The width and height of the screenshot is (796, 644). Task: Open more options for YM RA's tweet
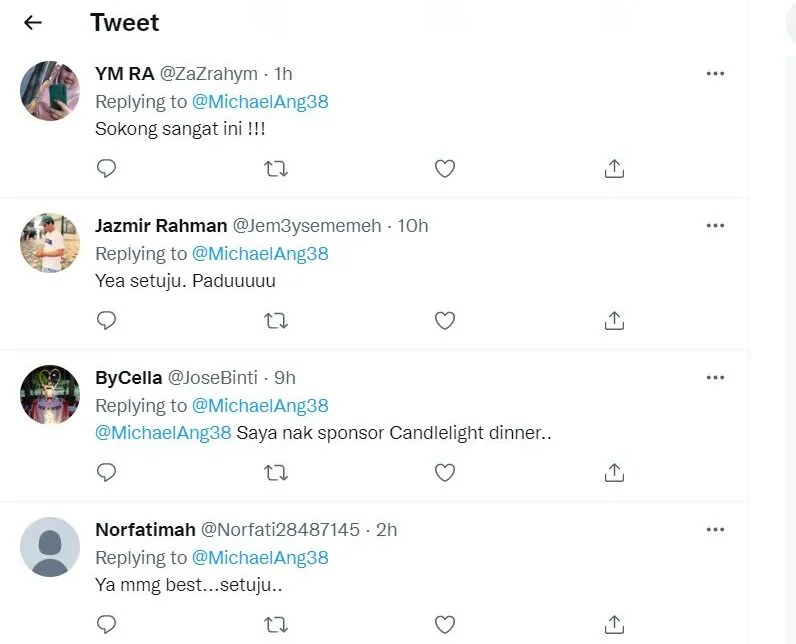coord(715,74)
